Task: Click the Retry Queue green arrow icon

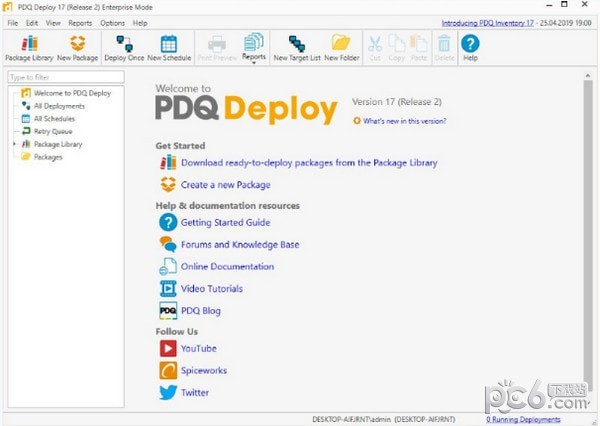Action: [26, 131]
